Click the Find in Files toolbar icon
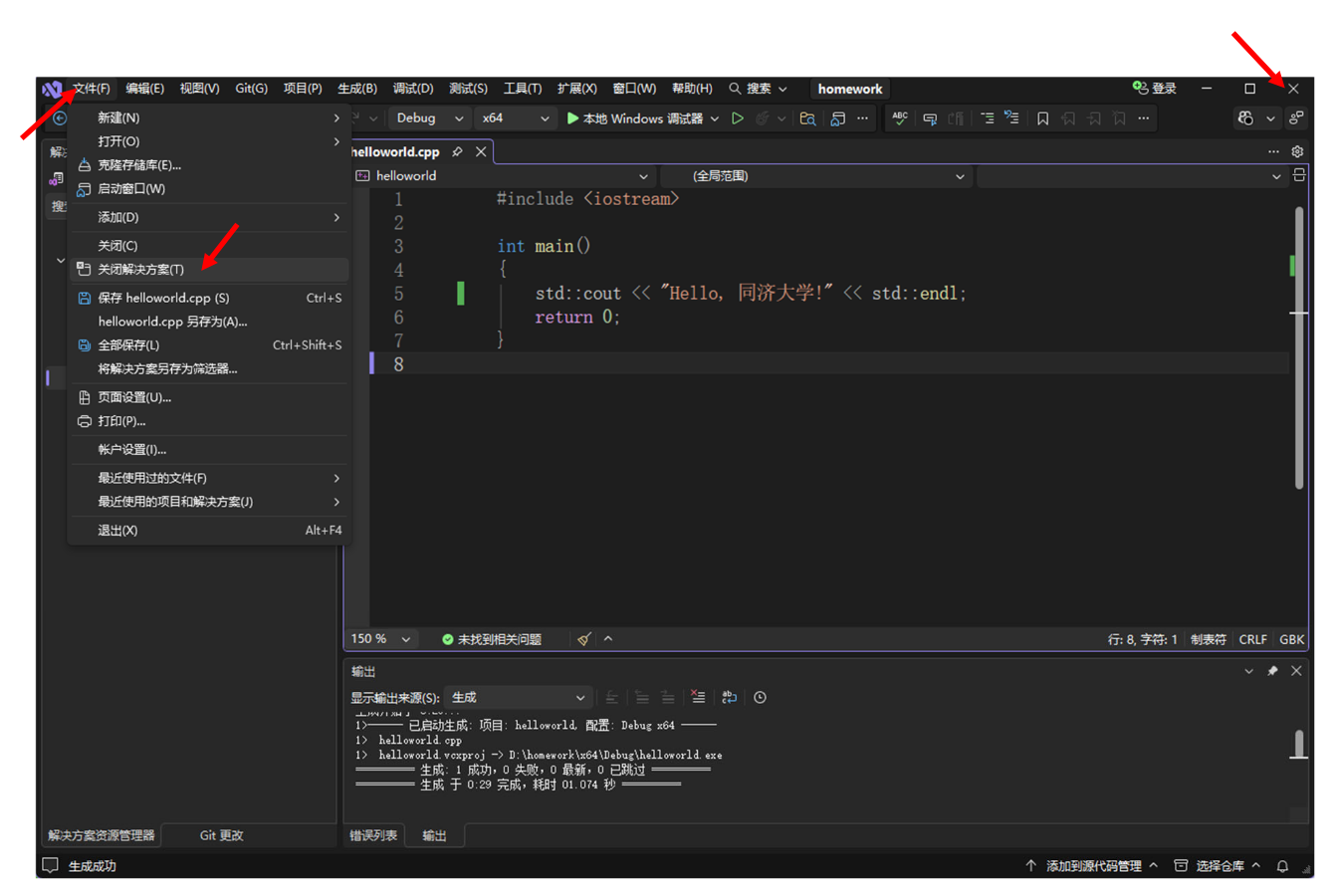Viewport: 1338px width, 896px height. tap(807, 118)
